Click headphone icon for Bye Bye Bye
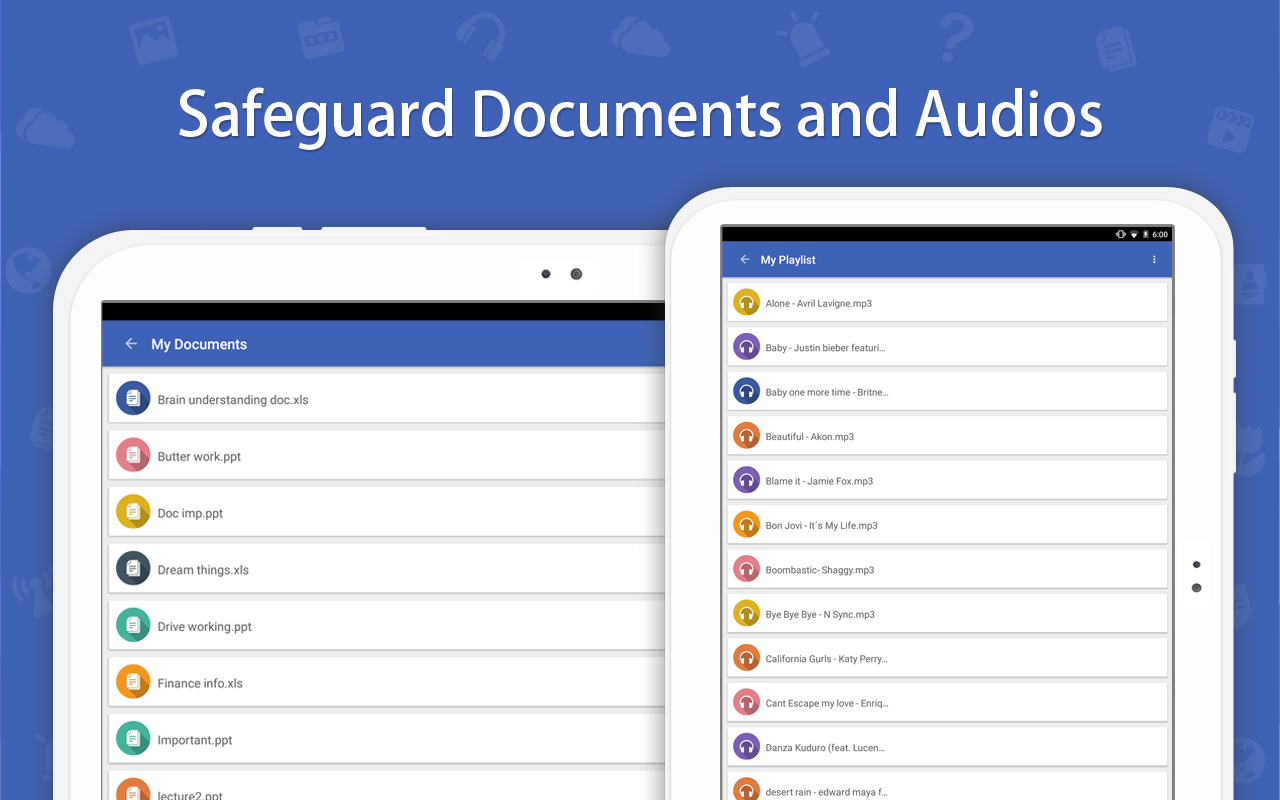The width and height of the screenshot is (1280, 800). pos(746,614)
